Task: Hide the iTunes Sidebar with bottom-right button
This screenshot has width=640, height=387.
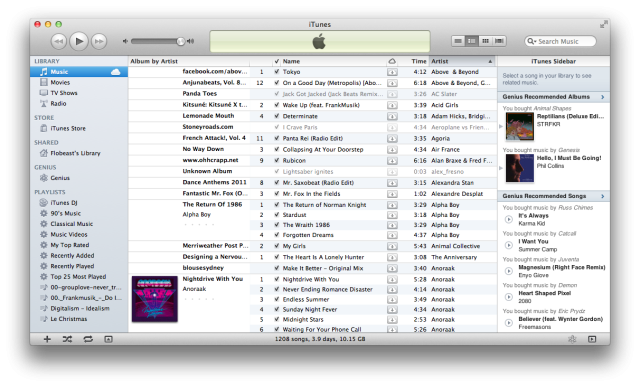Action: tap(592, 339)
